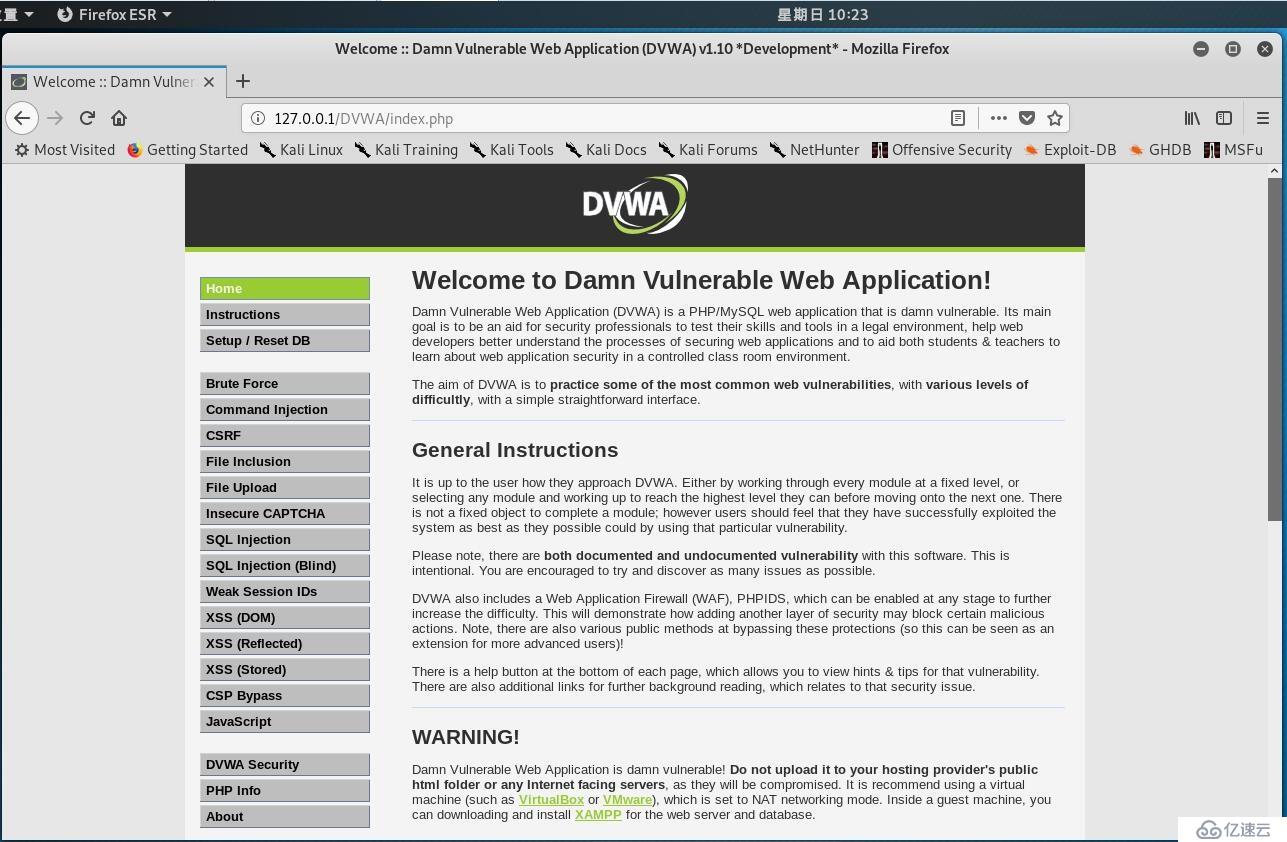Open CSP Bypass module
The image size is (1287, 842).
coord(285,695)
